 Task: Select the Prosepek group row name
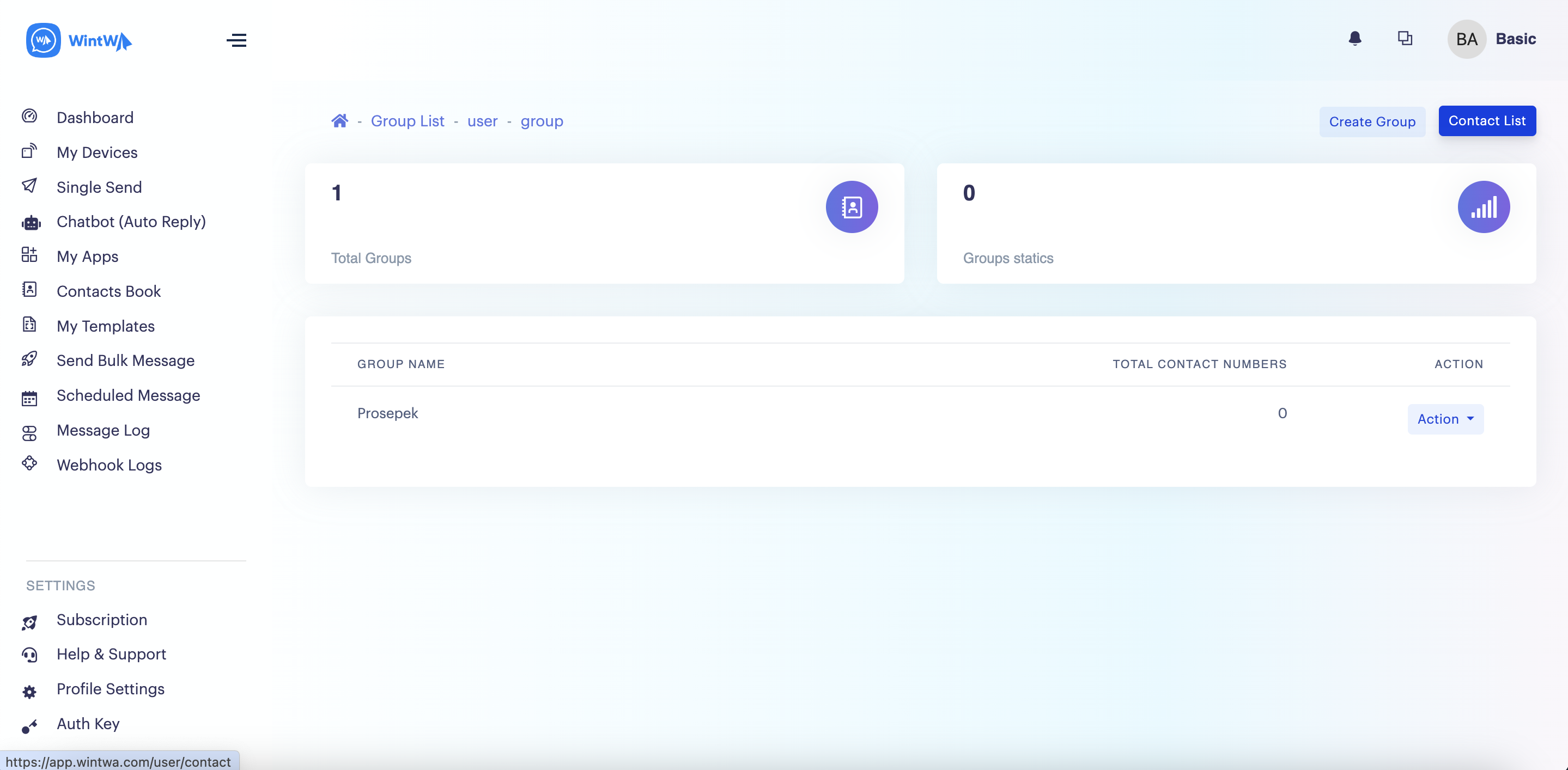click(387, 413)
